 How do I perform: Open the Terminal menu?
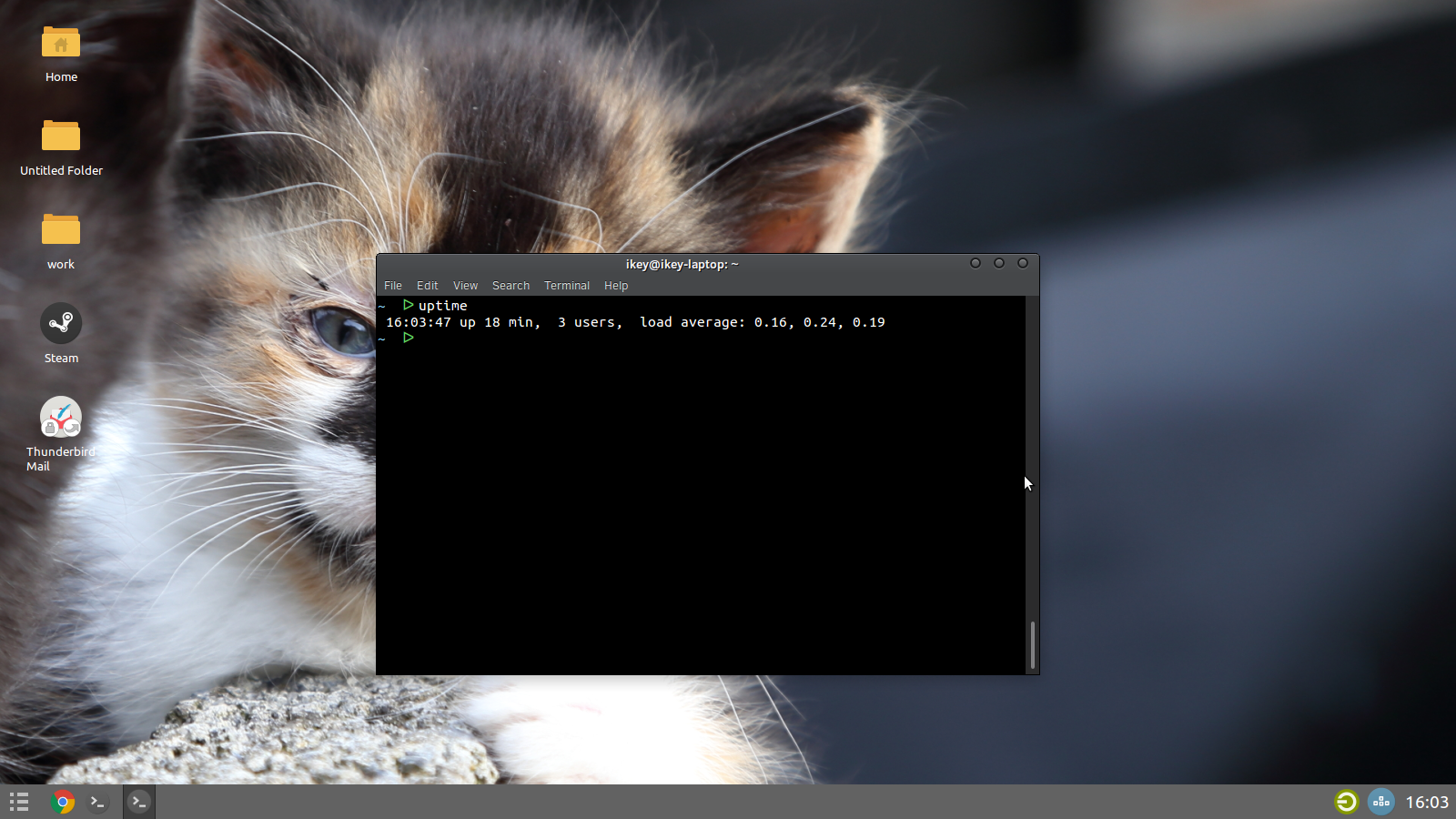click(567, 286)
